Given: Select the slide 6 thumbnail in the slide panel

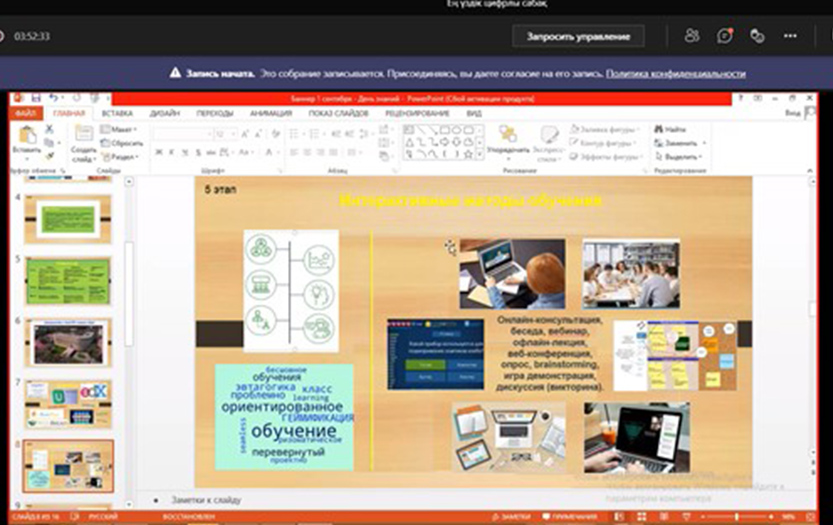Looking at the screenshot, I should point(68,343).
